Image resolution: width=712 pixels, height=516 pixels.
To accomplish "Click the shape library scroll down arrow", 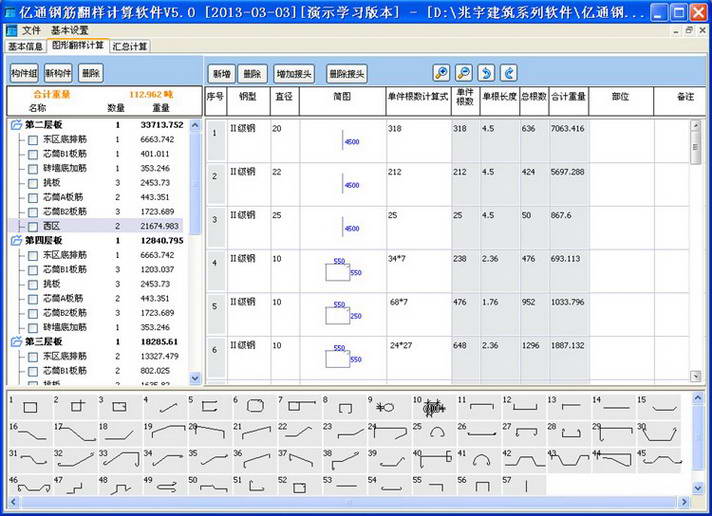I will coord(698,488).
